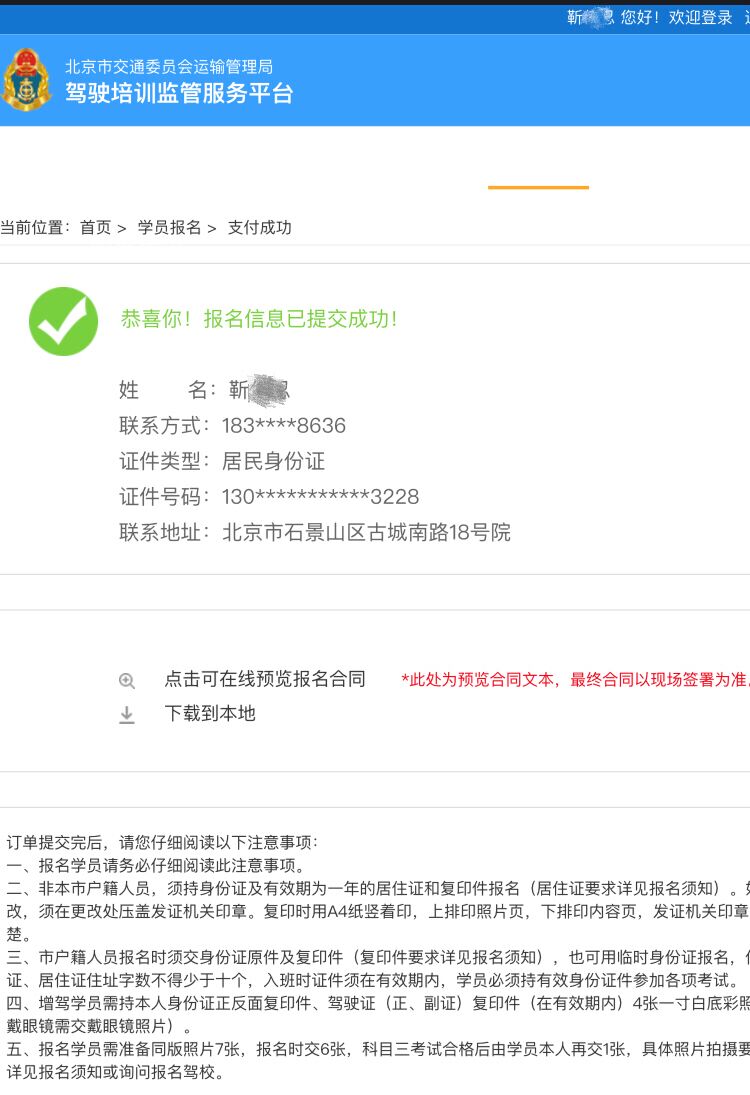This screenshot has width=750, height=1095.
Task: Click the 驾驶培训监管服务平台 platform title
Action: point(179,93)
